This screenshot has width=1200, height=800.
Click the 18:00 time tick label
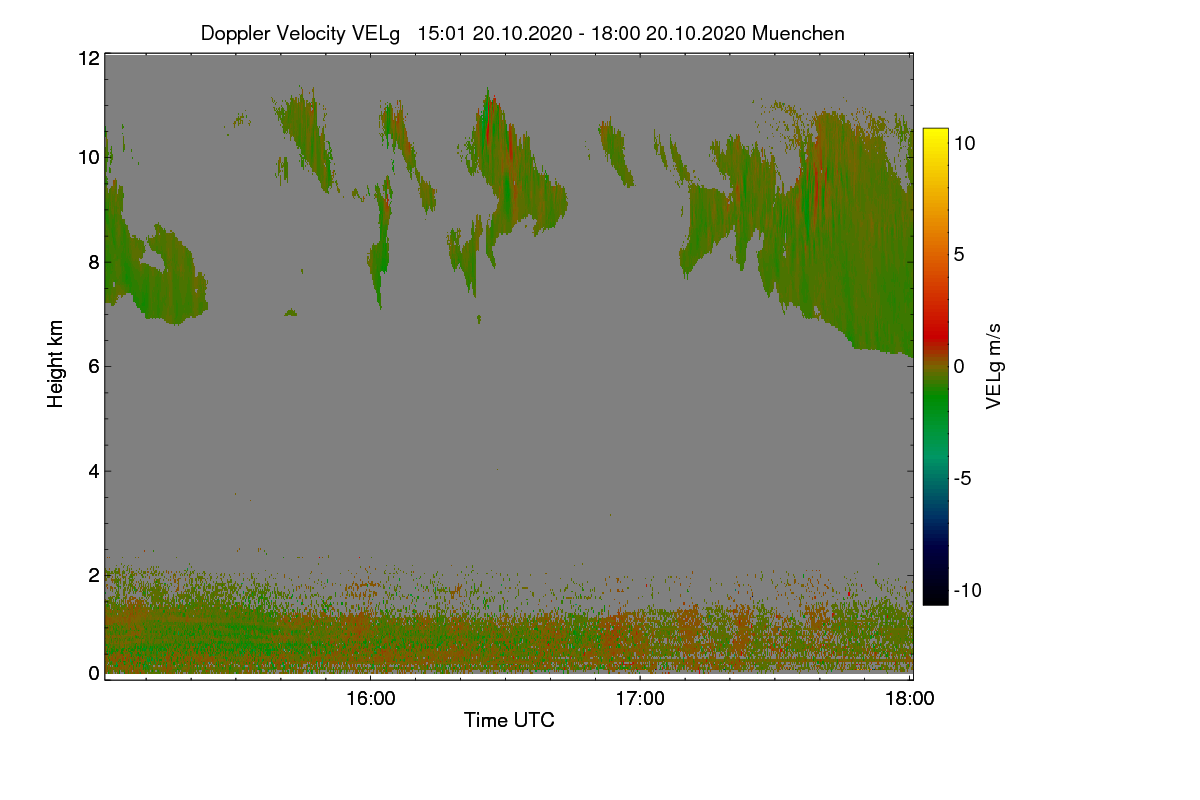[x=911, y=699]
